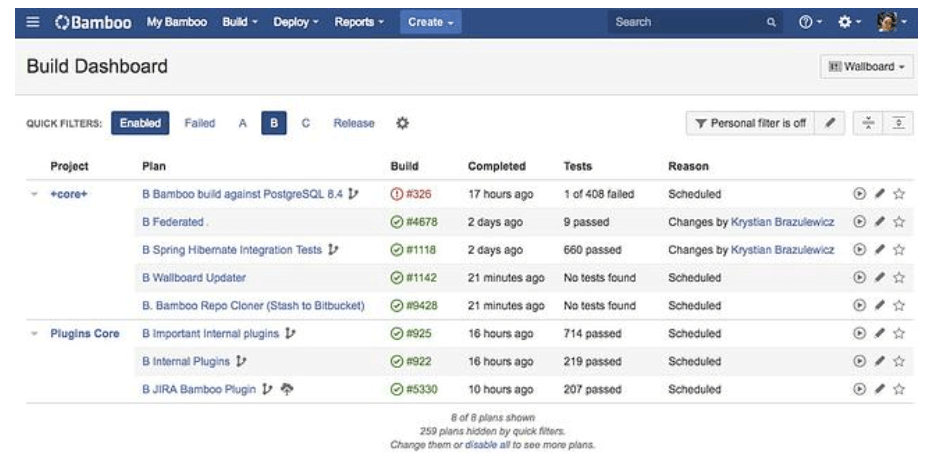The image size is (926, 472).
Task: Open the Plugins Core project link
Action: click(84, 333)
